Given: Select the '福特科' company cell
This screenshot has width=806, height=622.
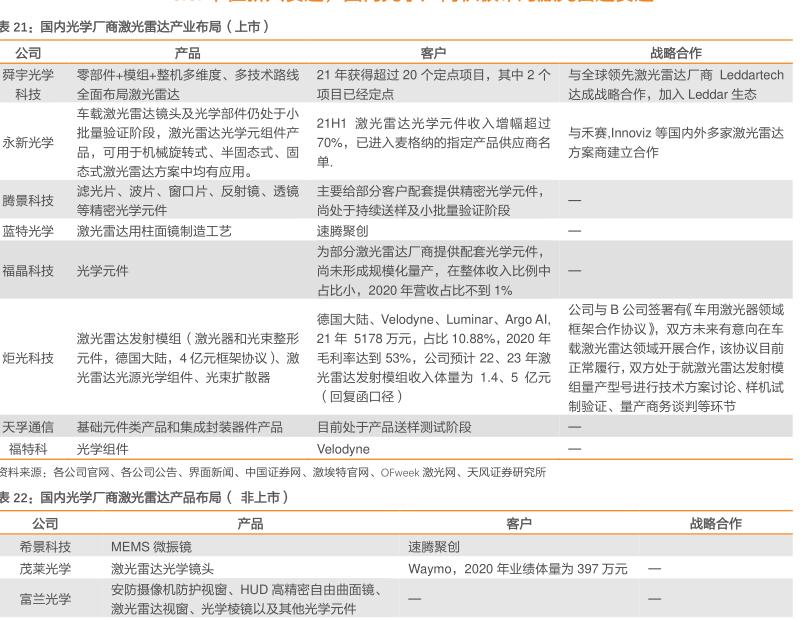Looking at the screenshot, I should coord(28,449).
